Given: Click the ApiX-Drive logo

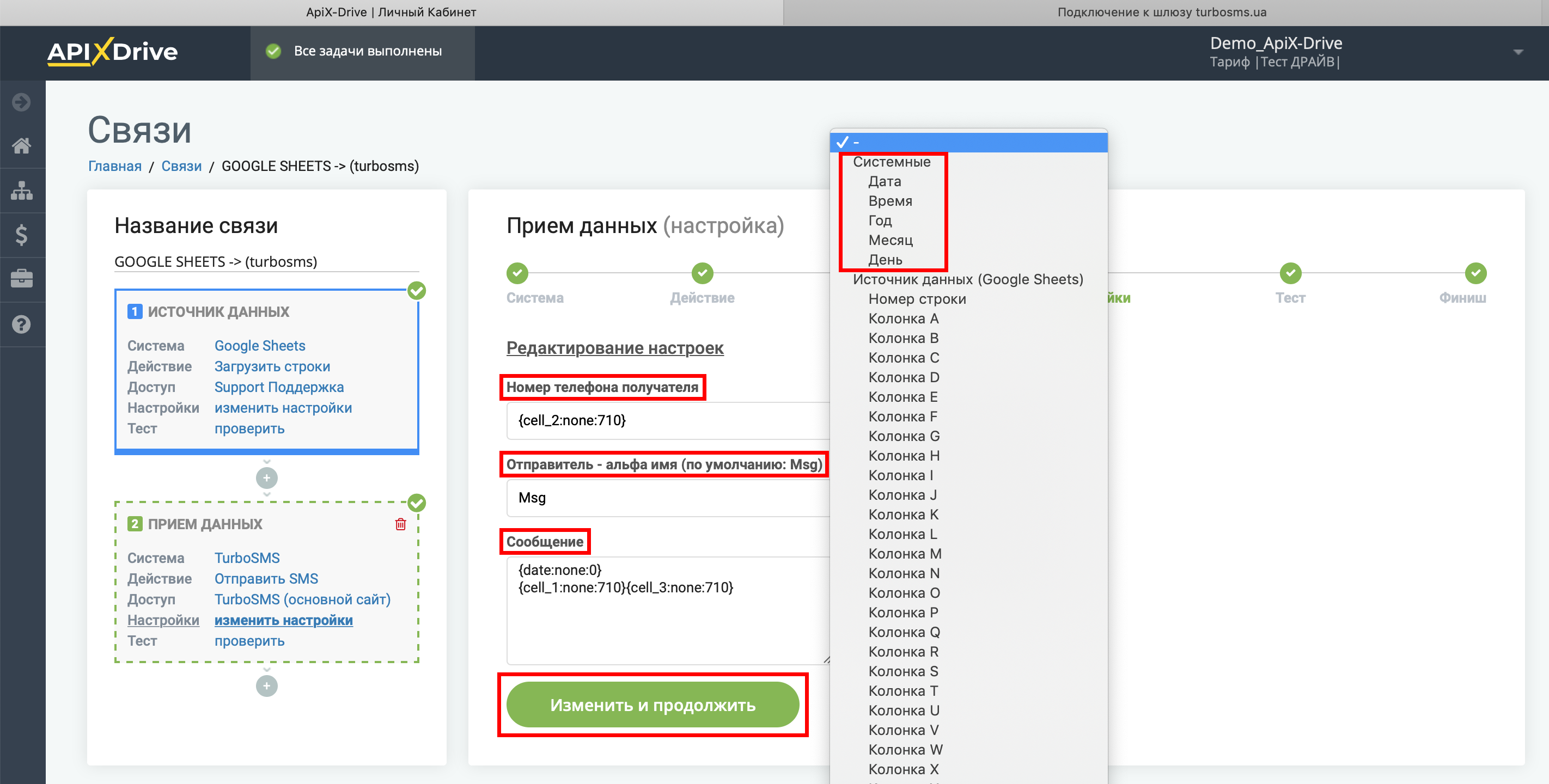Looking at the screenshot, I should coord(112,52).
